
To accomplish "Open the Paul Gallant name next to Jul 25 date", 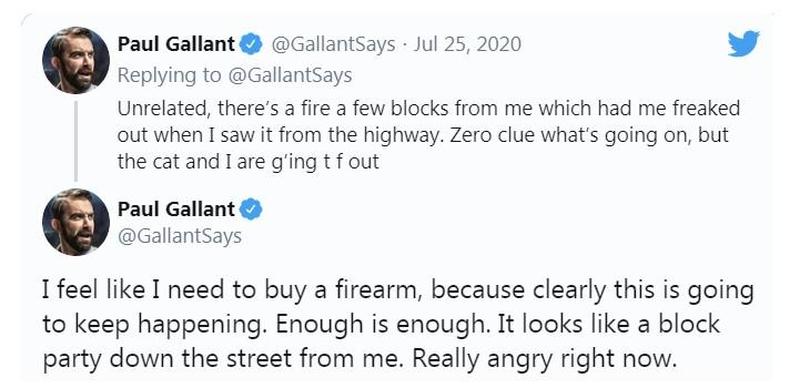I will [177, 44].
